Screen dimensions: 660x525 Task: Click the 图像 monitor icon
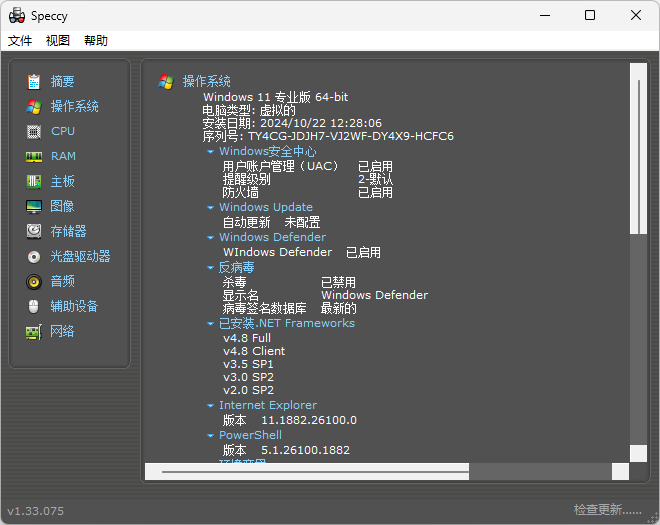tap(34, 206)
